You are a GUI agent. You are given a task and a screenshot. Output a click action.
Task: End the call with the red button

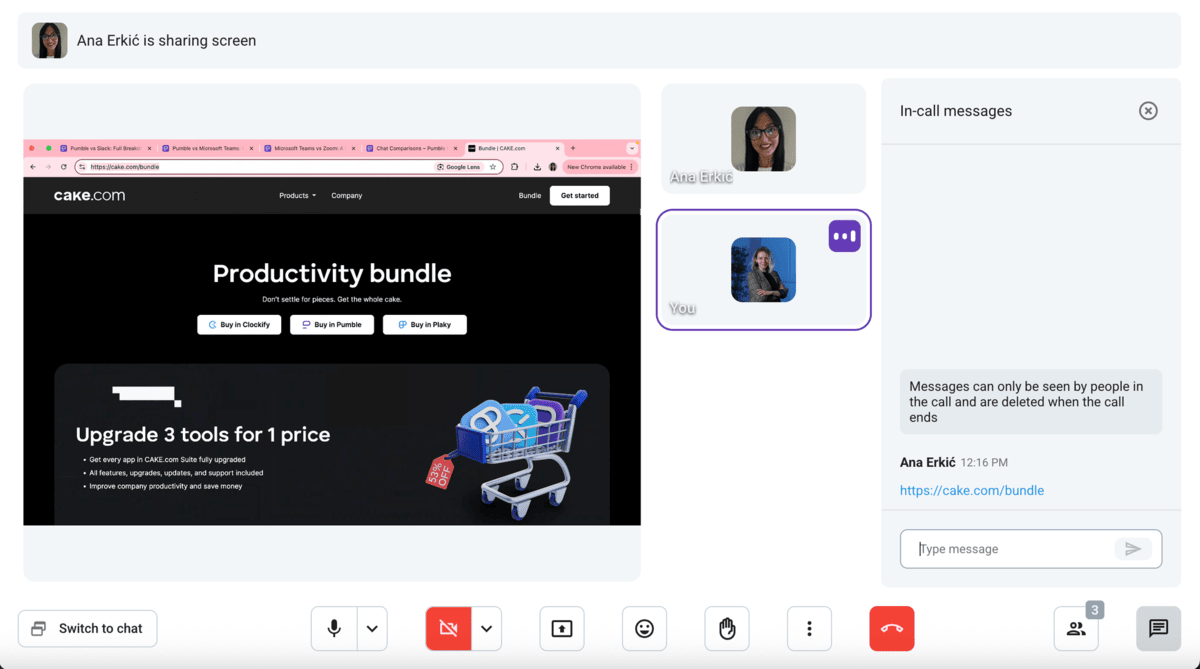point(892,629)
